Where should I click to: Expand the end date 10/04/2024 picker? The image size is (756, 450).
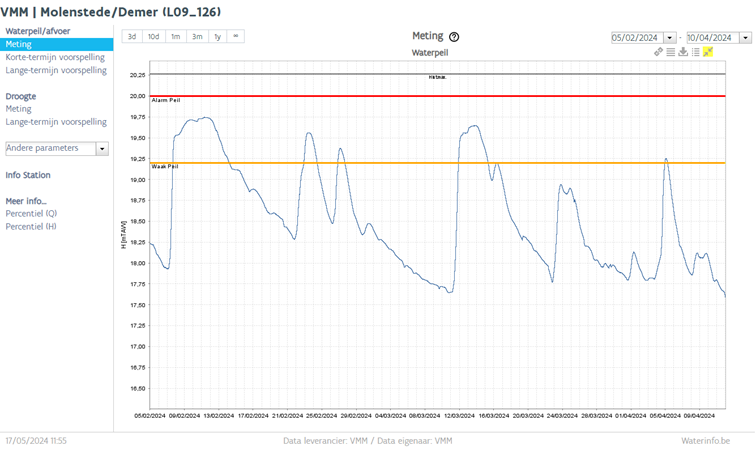(x=745, y=38)
